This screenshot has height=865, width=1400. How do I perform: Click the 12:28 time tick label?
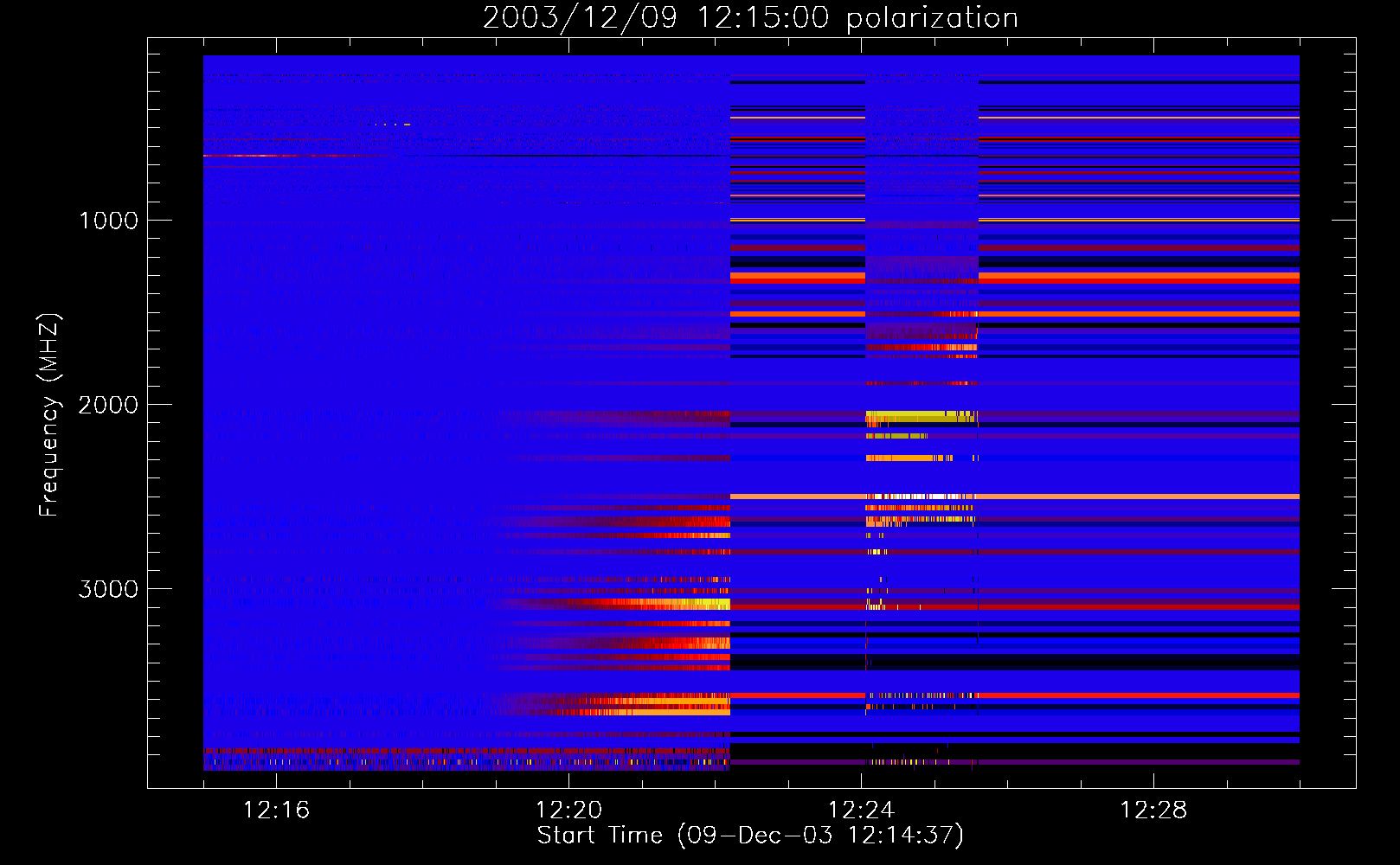1153,811
